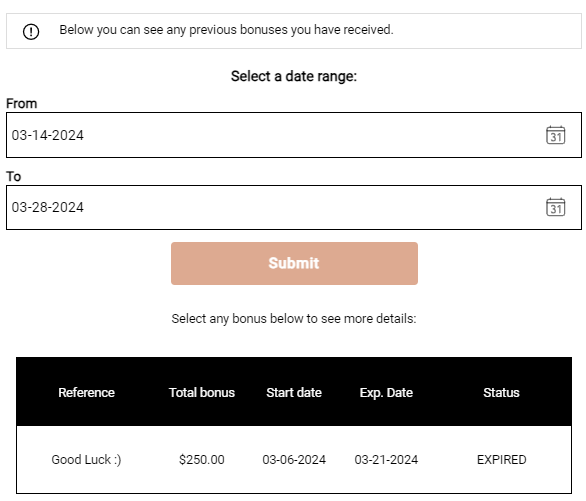This screenshot has width=586, height=501.
Task: Click the Status column header
Action: click(501, 393)
